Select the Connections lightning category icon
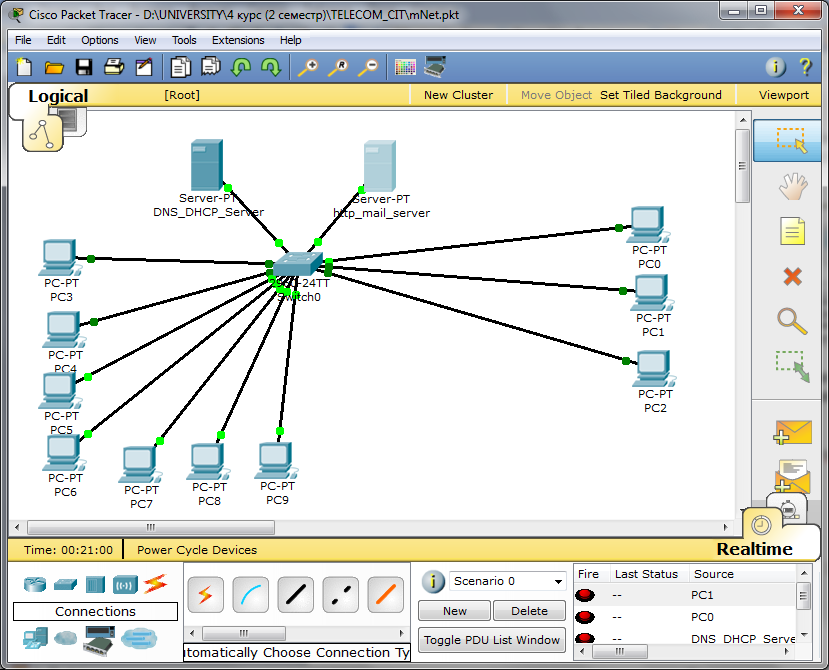 [x=155, y=583]
